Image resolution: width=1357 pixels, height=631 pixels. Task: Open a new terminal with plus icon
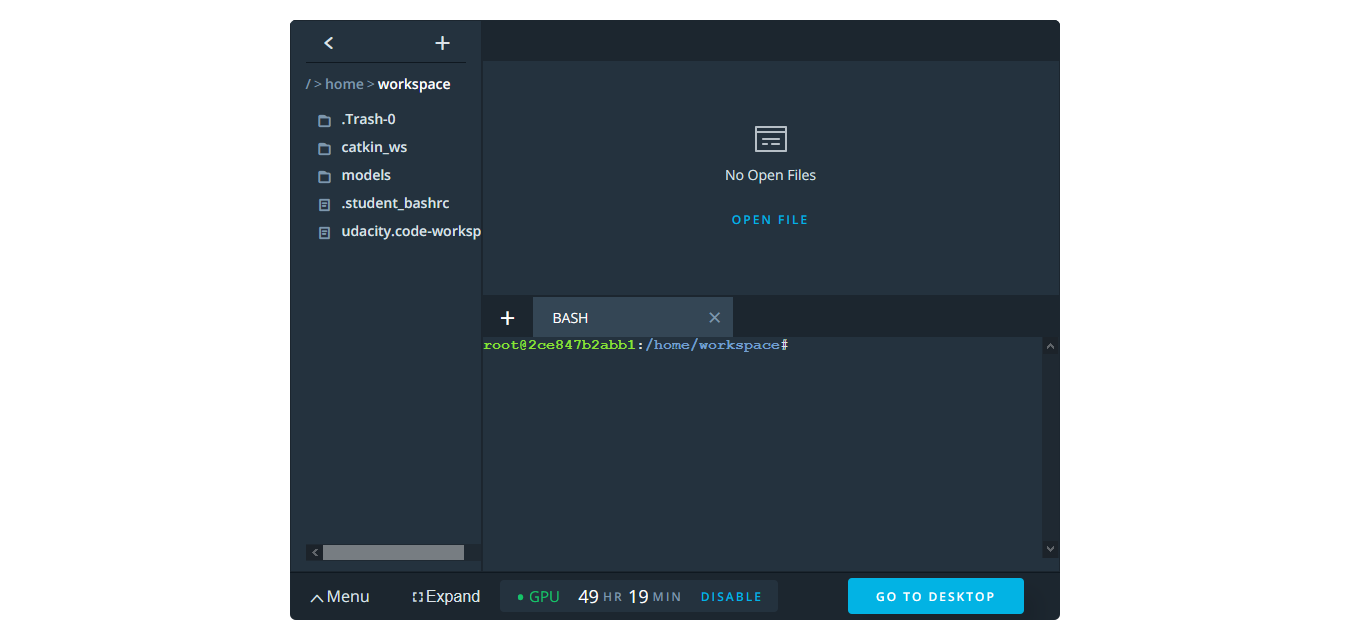point(507,318)
